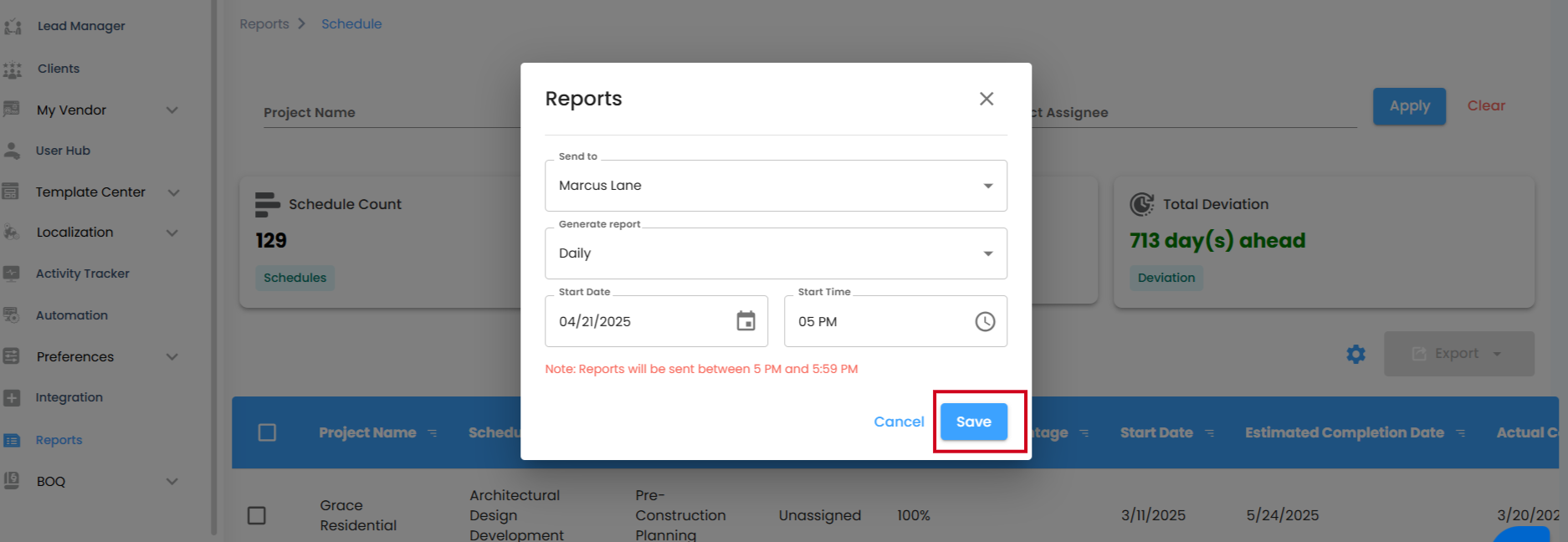This screenshot has width=1568, height=542.
Task: Go to Lead Manager menu item
Action: tap(81, 26)
